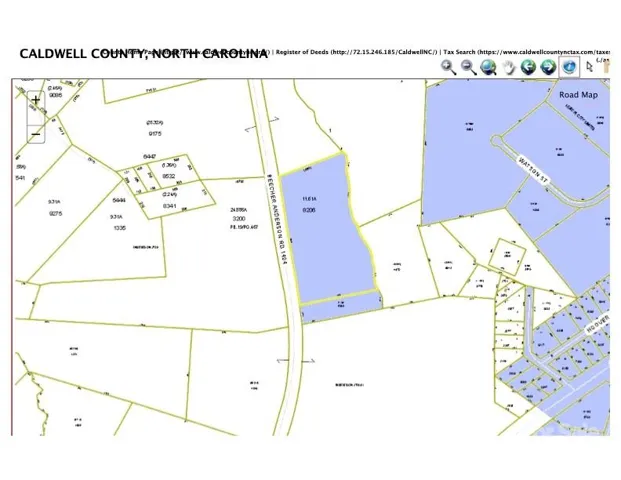Click the globe full extent zoom icon
This screenshot has width=621, height=480.
[x=489, y=67]
